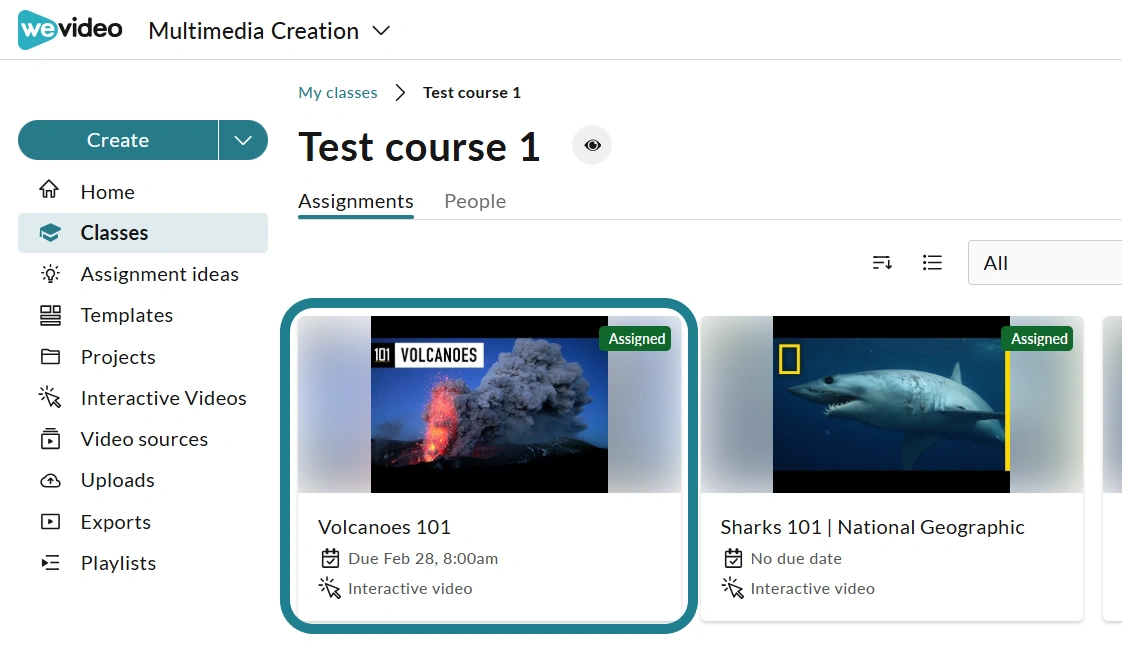Click the No due date text

[x=796, y=558]
